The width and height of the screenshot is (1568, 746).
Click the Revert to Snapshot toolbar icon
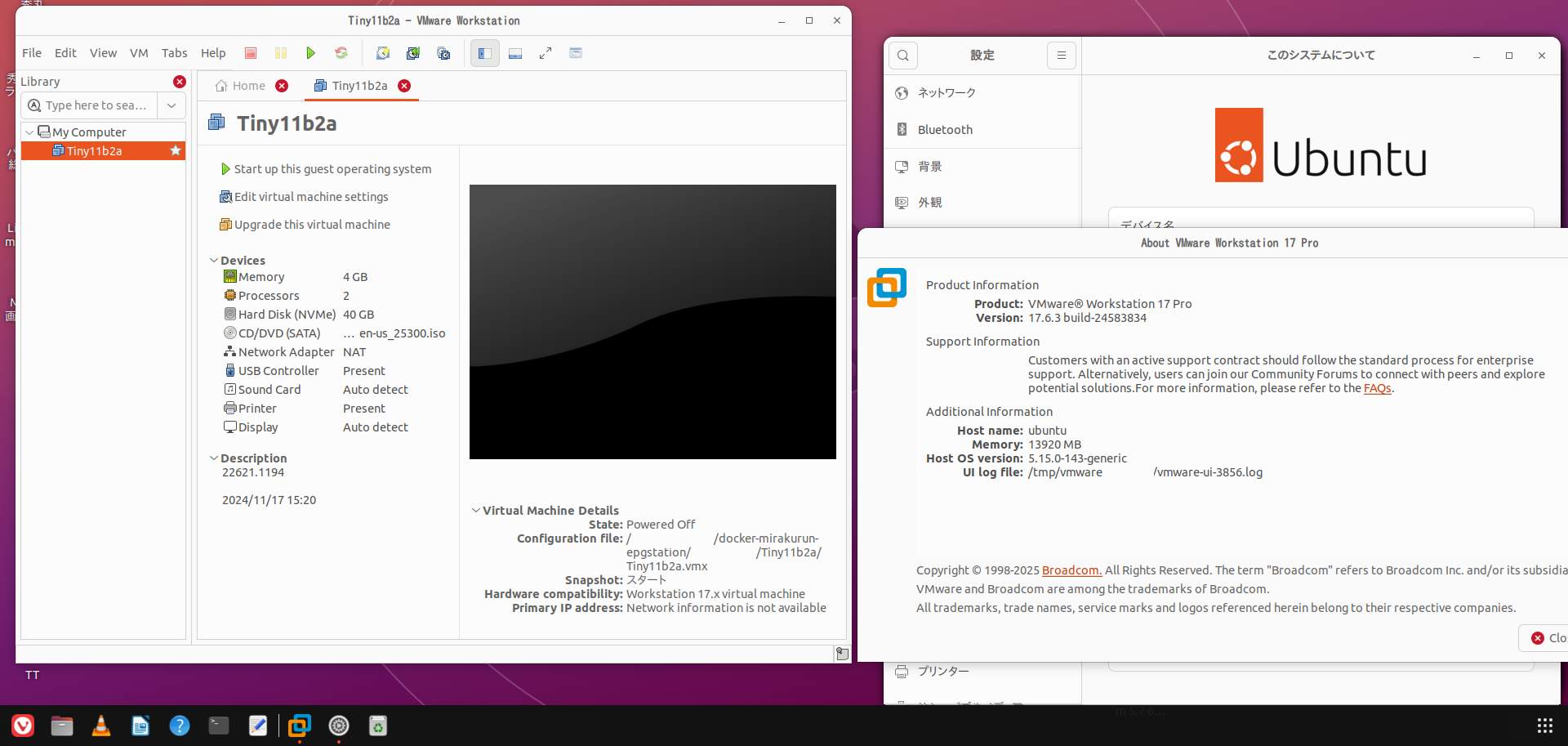click(x=412, y=53)
